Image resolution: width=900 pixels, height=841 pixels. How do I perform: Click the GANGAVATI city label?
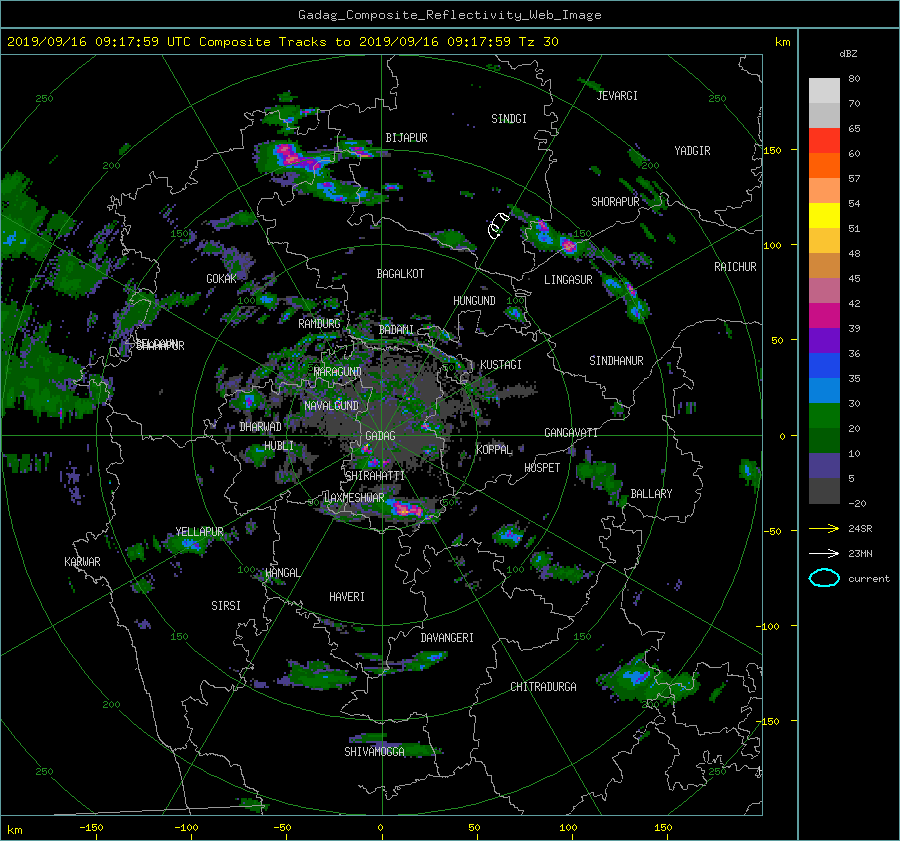(x=571, y=433)
